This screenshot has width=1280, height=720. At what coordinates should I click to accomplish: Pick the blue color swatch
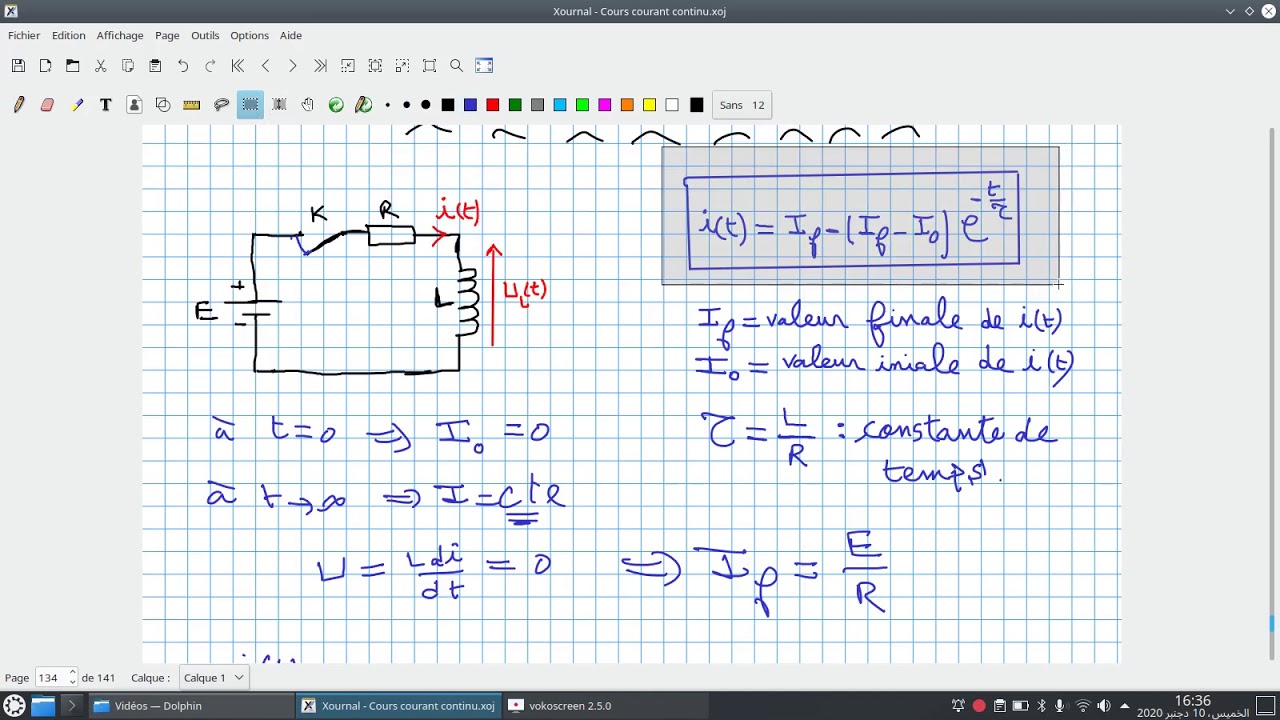pos(470,105)
